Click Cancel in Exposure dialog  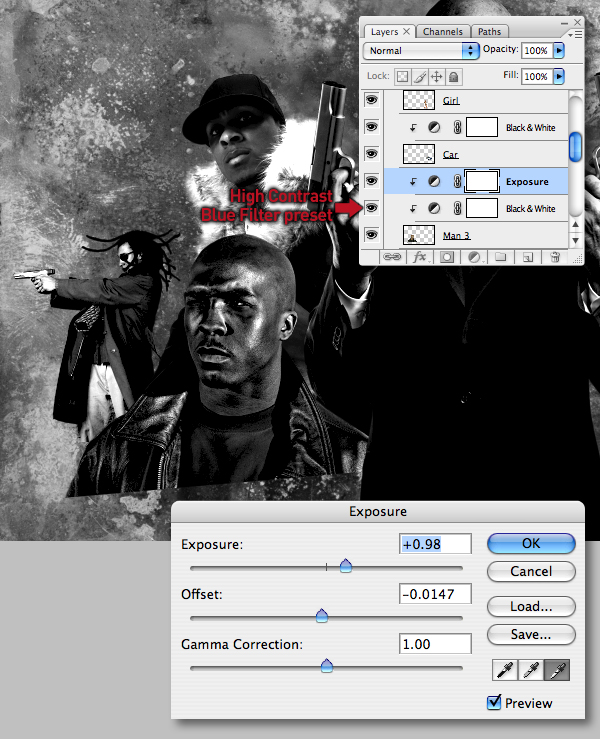pos(531,571)
